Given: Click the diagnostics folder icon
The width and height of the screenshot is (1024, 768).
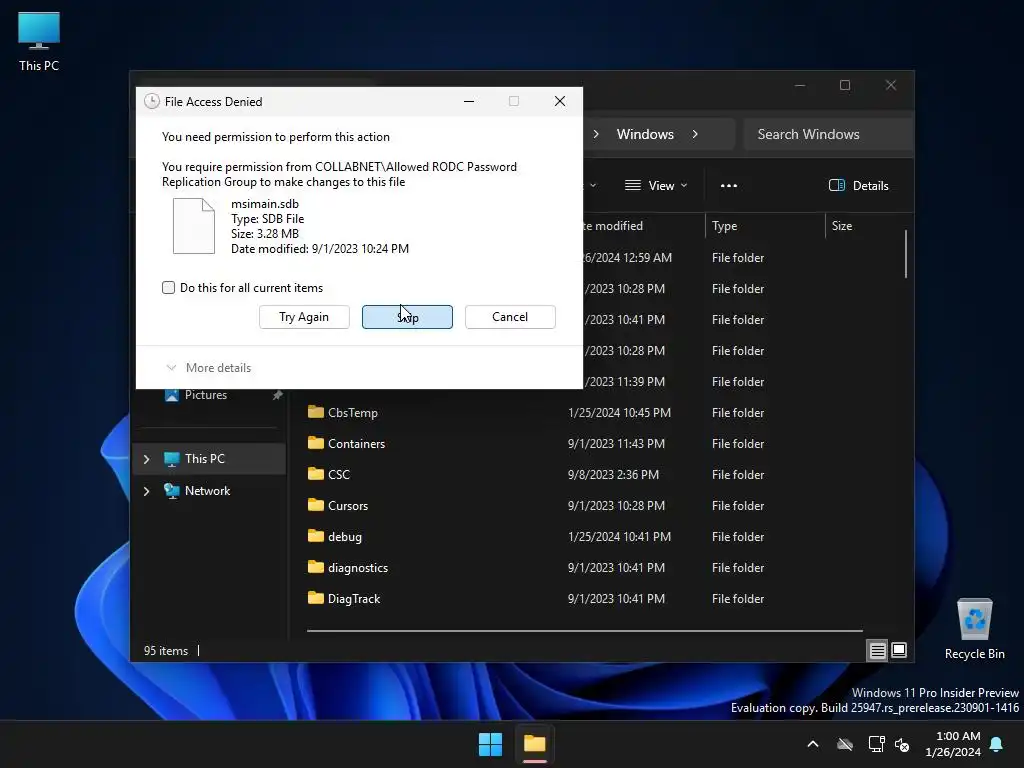Looking at the screenshot, I should click(315, 567).
